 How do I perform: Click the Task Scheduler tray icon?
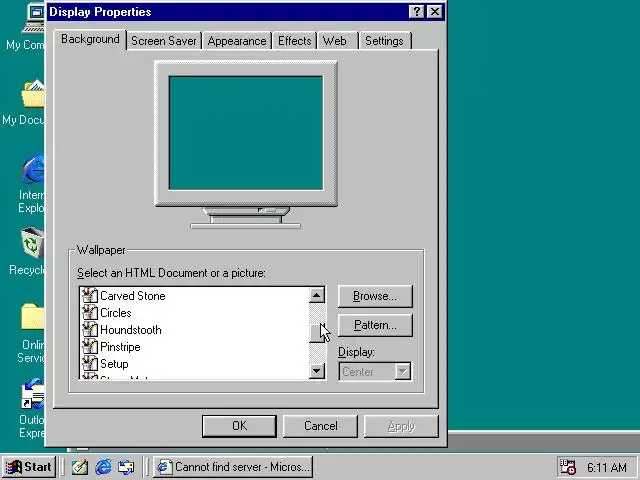coord(568,467)
